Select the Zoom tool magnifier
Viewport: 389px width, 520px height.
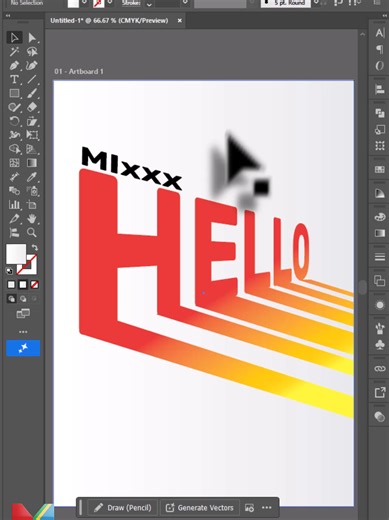point(32,233)
